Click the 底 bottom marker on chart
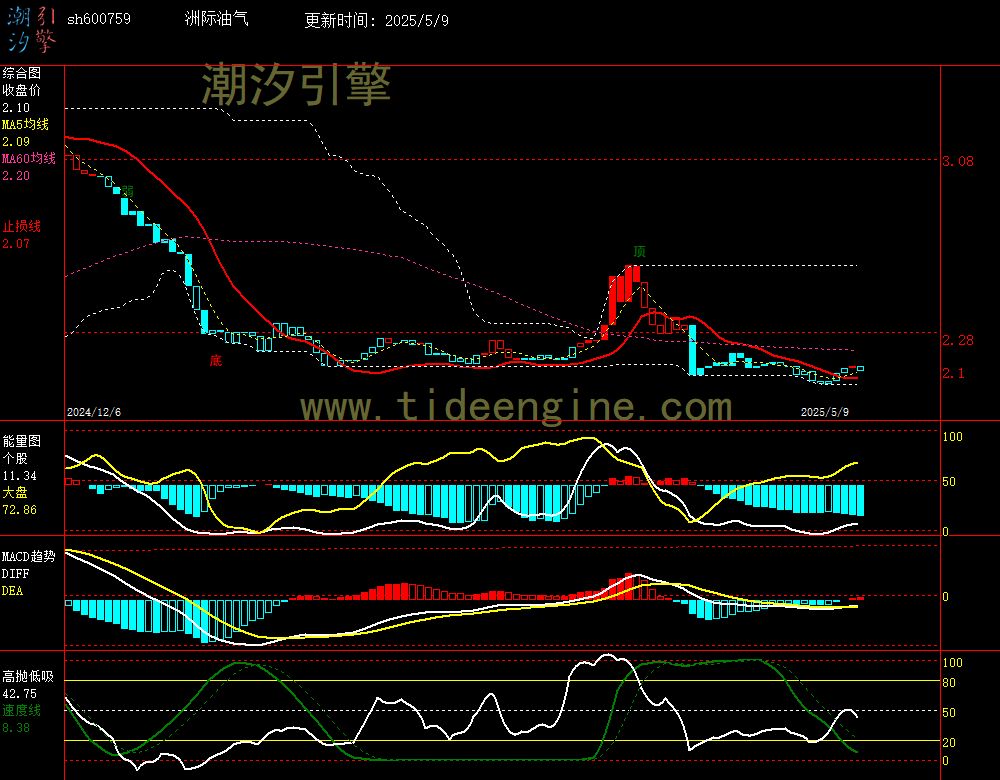Image resolution: width=1000 pixels, height=780 pixels. (216, 360)
